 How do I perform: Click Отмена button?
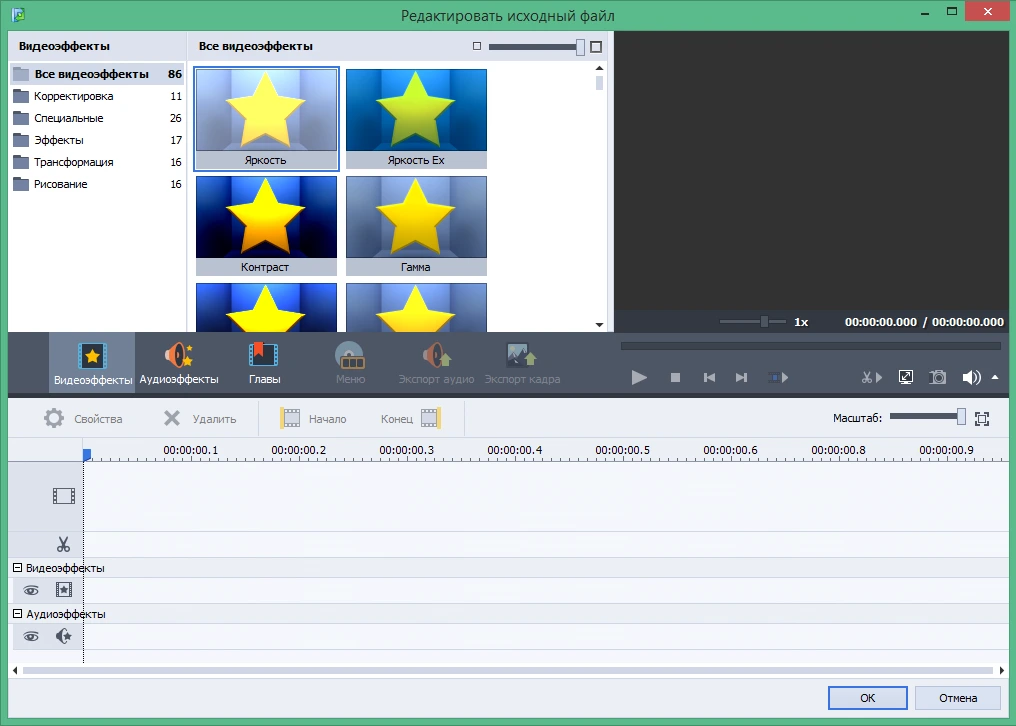point(958,698)
